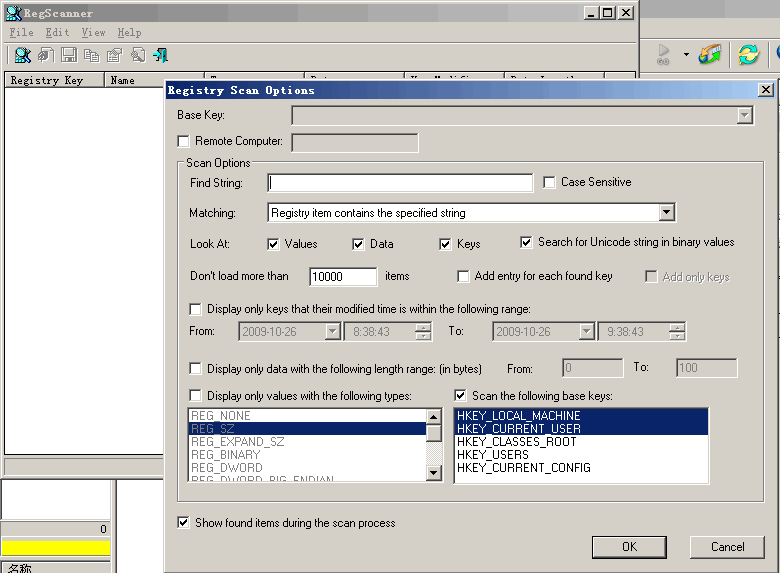This screenshot has height=573, width=780.
Task: Click the RegScanner title bar application icon
Action: (13, 13)
